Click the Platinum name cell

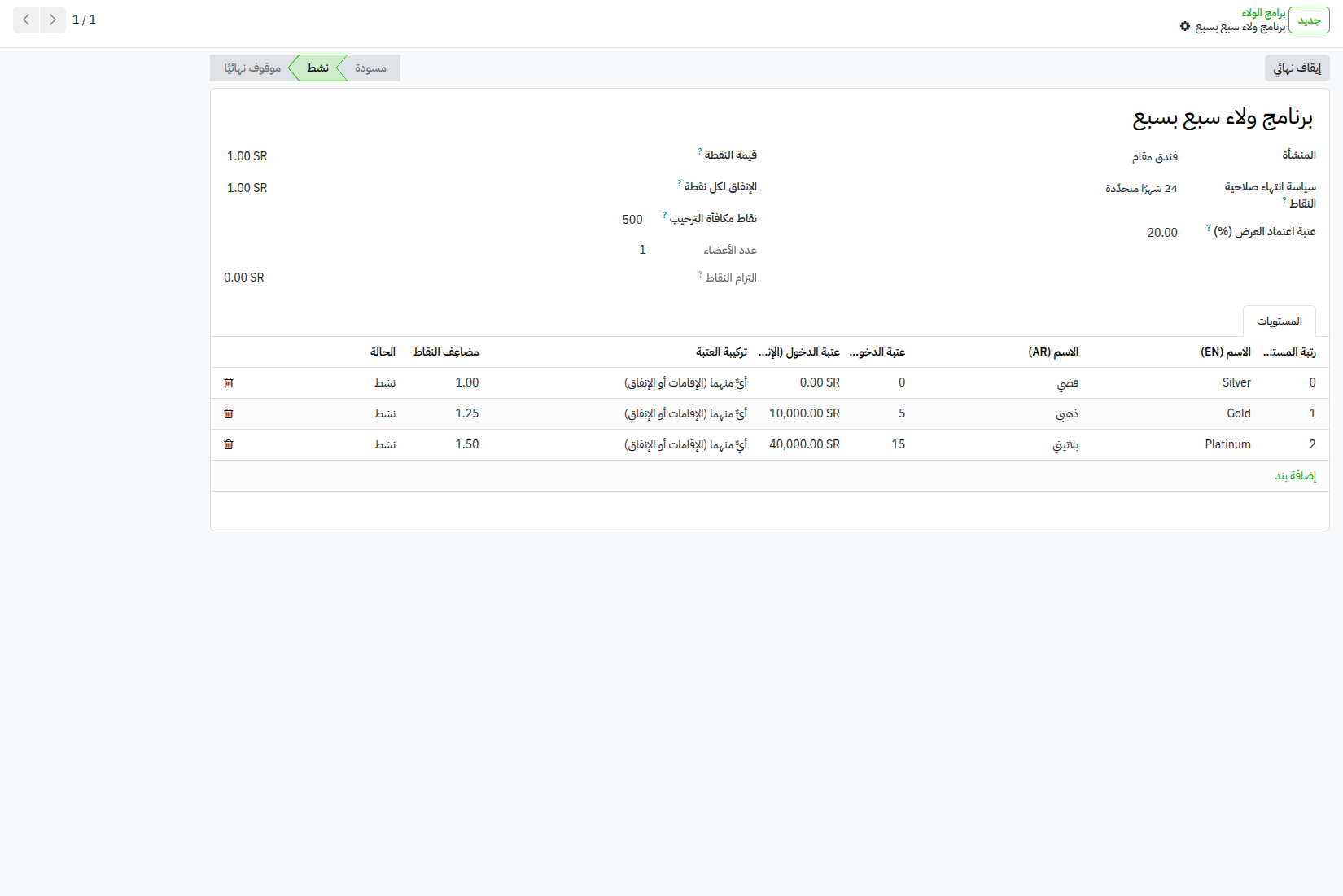[x=1227, y=444]
